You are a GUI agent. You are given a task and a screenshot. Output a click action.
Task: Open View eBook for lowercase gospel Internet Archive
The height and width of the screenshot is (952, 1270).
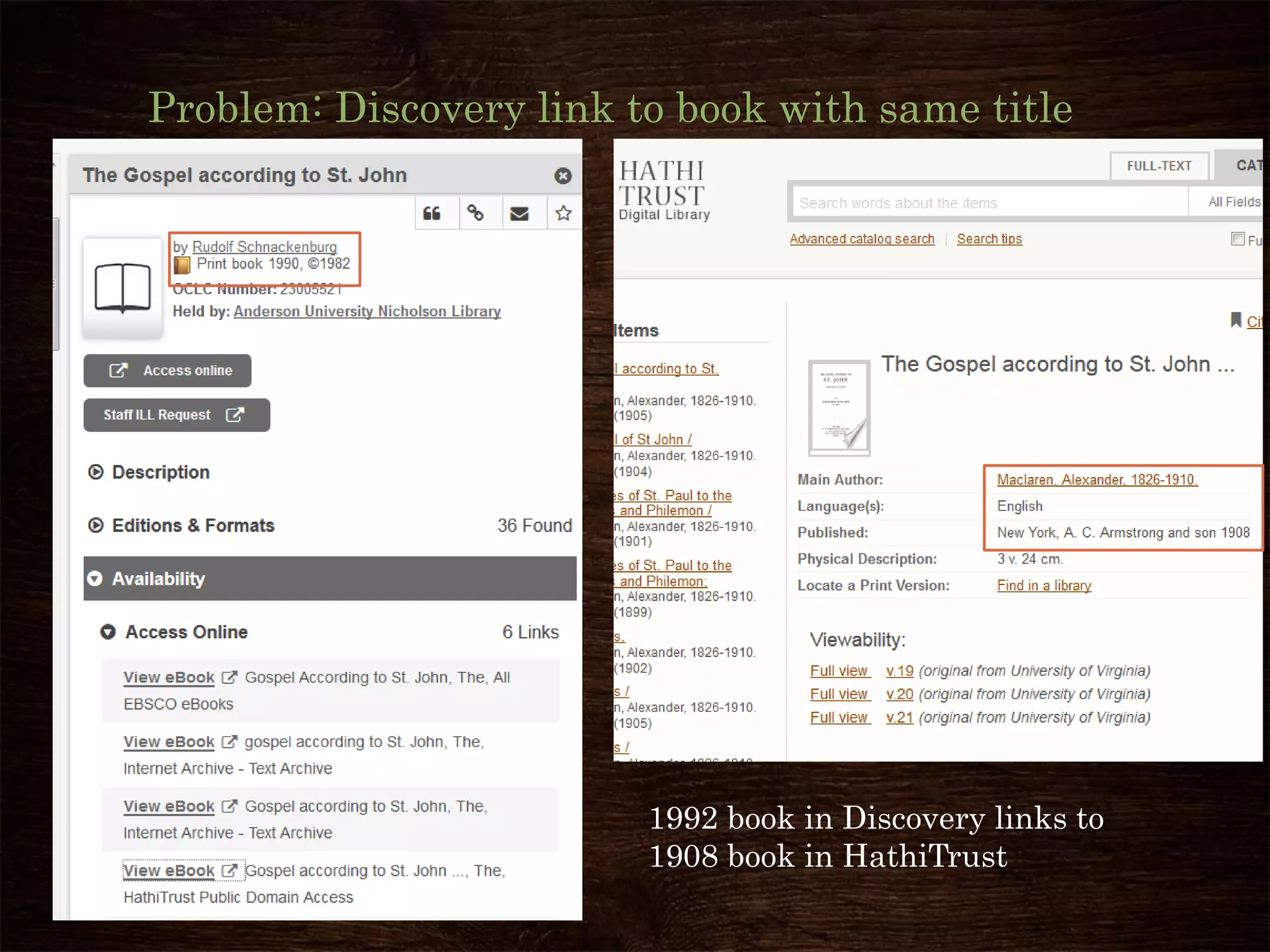click(x=169, y=742)
